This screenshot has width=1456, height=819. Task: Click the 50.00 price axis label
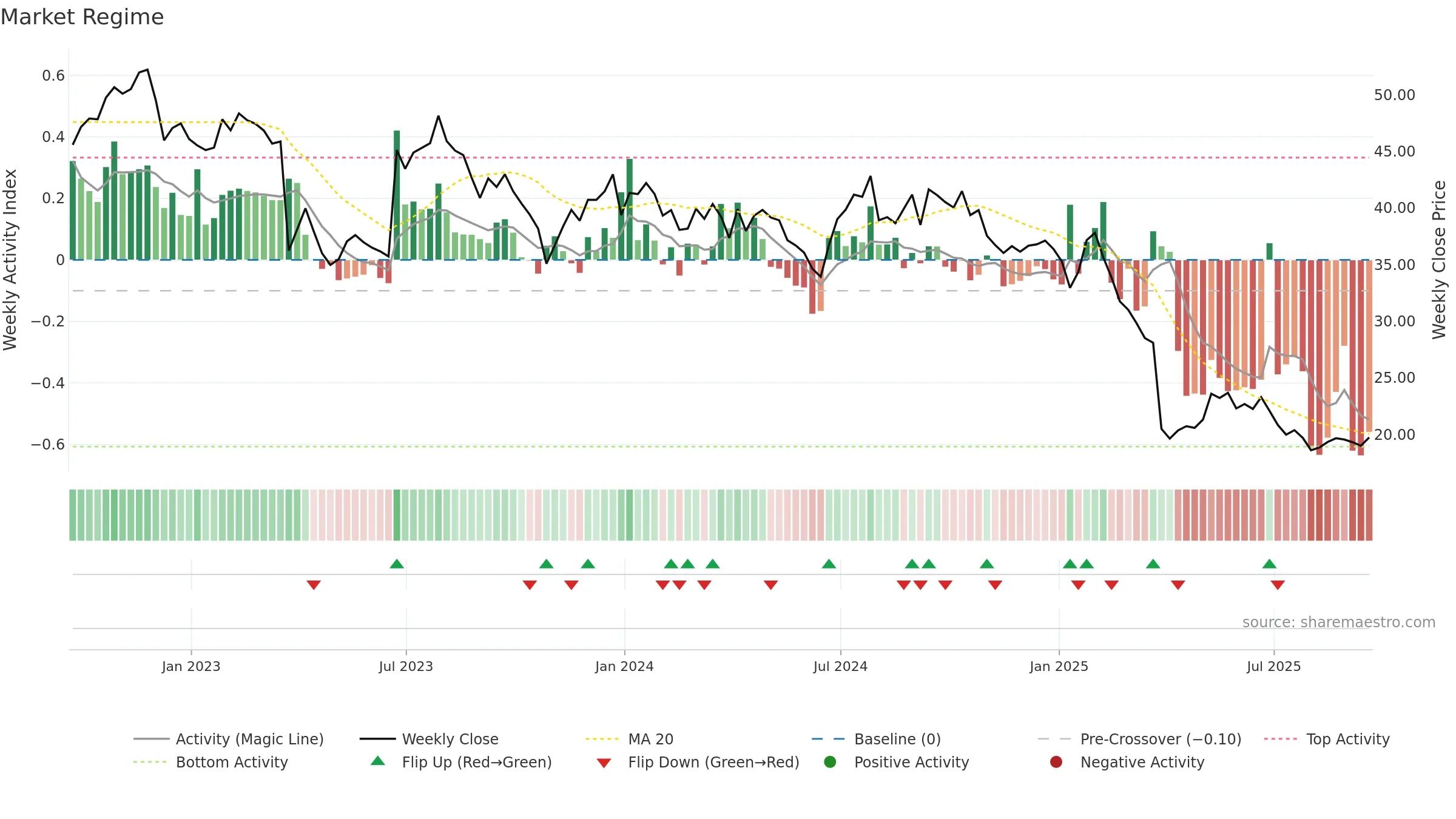point(1394,95)
